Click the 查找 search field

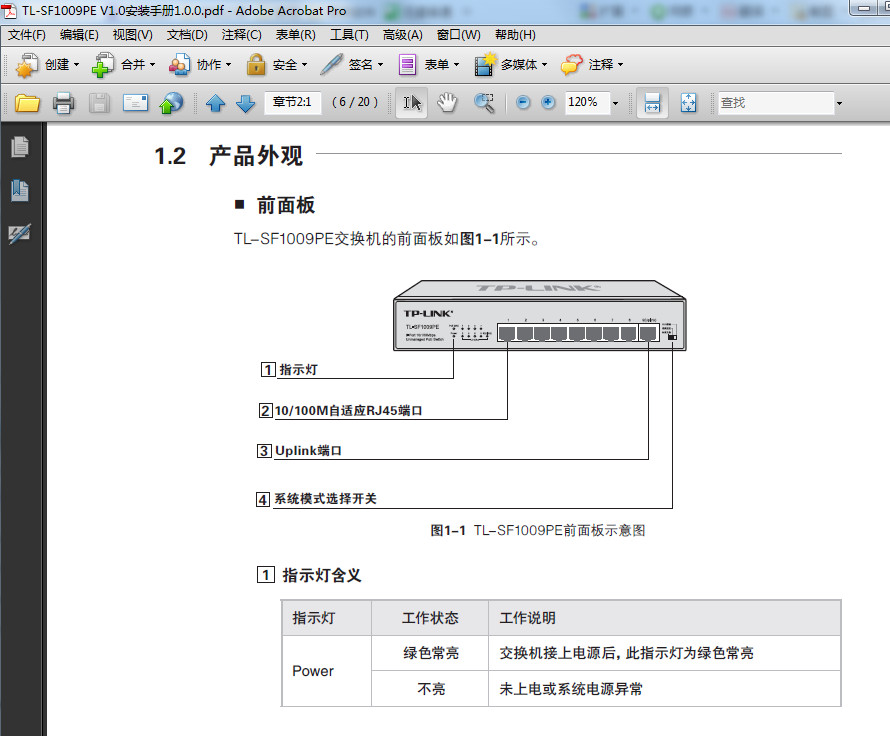775,103
